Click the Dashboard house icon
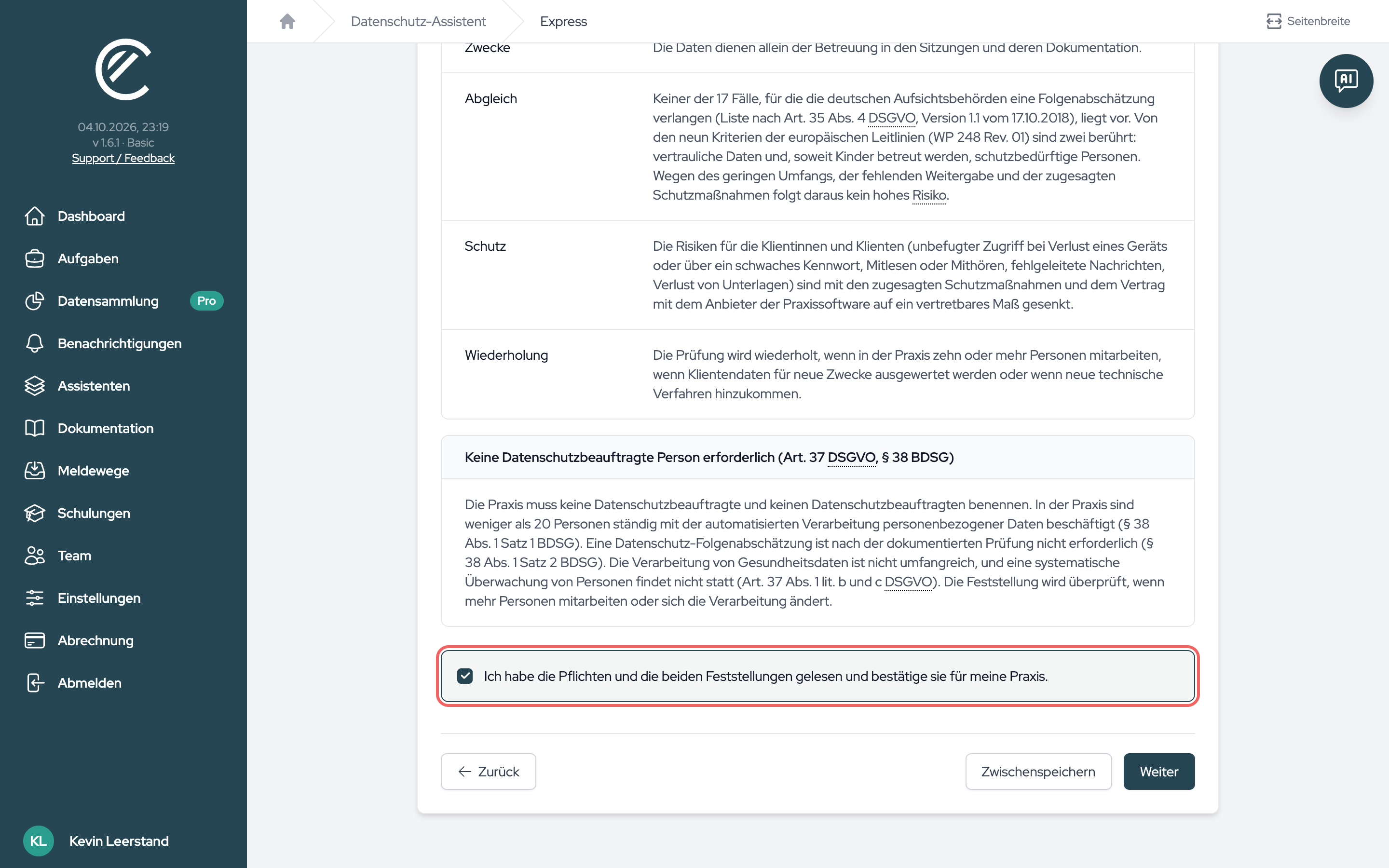Screen dimensions: 1389x868 click(x=34, y=216)
